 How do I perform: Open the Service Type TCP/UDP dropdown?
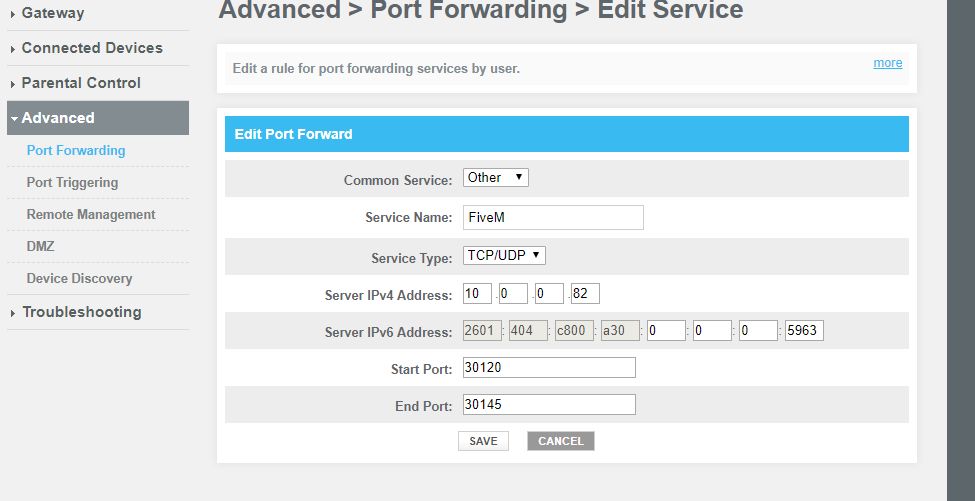pyautogui.click(x=504, y=255)
